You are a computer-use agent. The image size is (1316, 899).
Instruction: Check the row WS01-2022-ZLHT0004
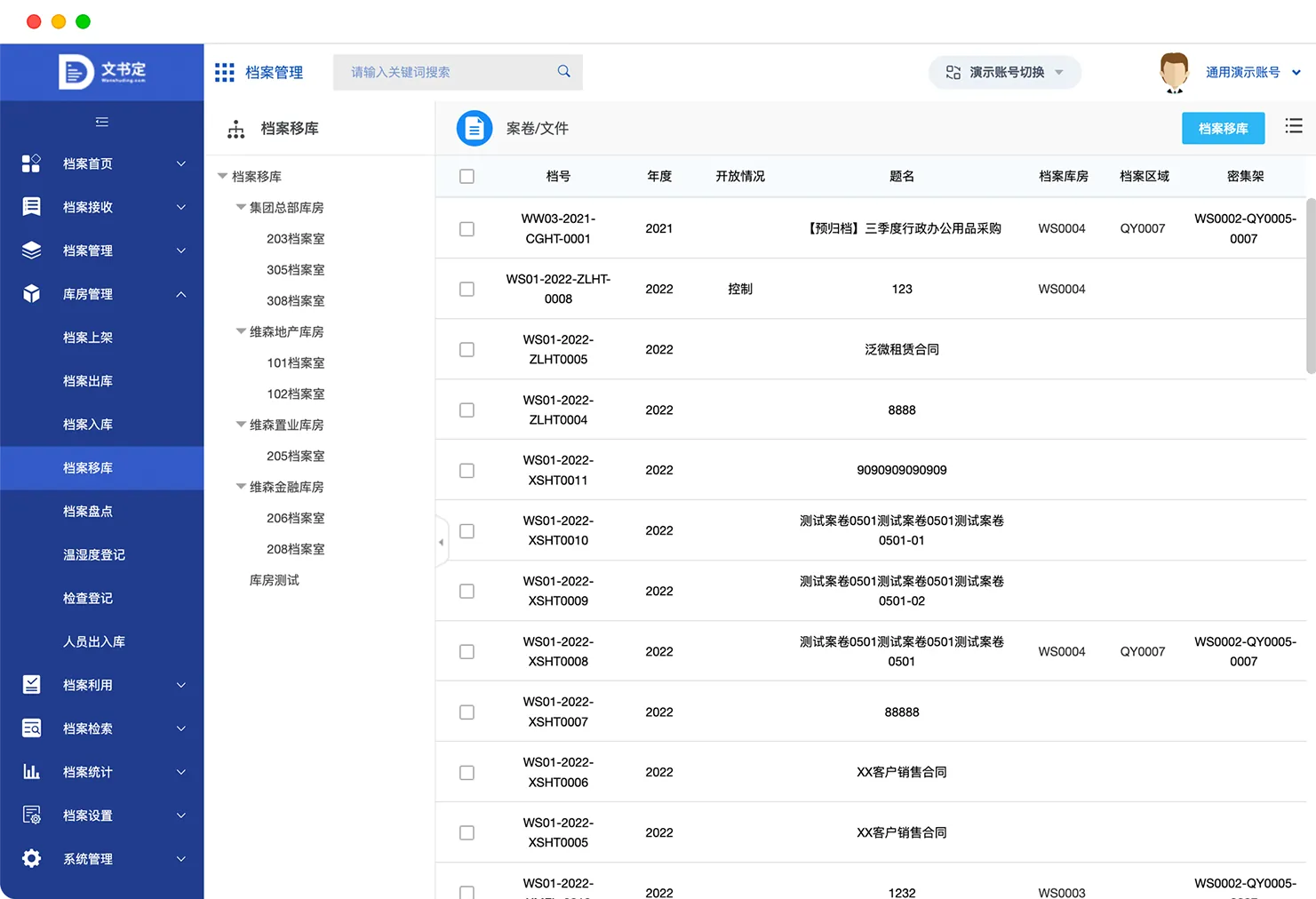click(x=467, y=410)
